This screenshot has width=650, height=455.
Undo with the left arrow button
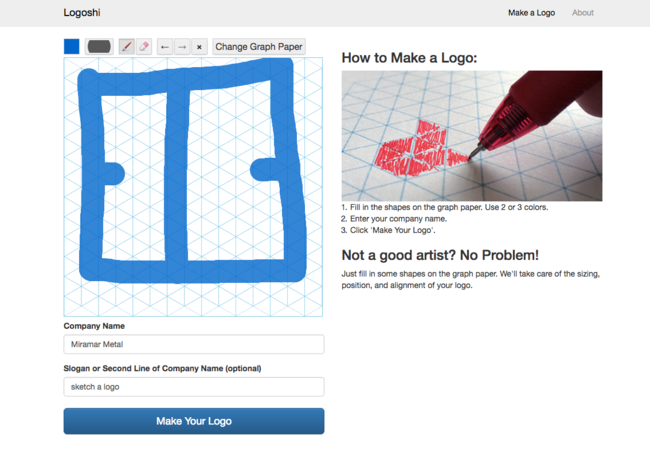[x=165, y=47]
